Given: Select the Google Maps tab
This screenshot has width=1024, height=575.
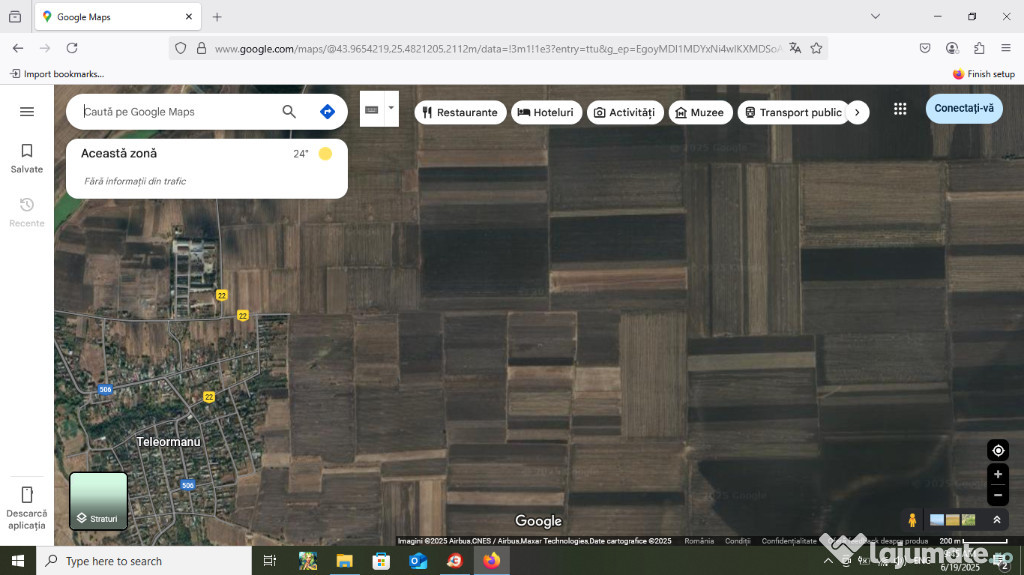Looking at the screenshot, I should [118, 17].
